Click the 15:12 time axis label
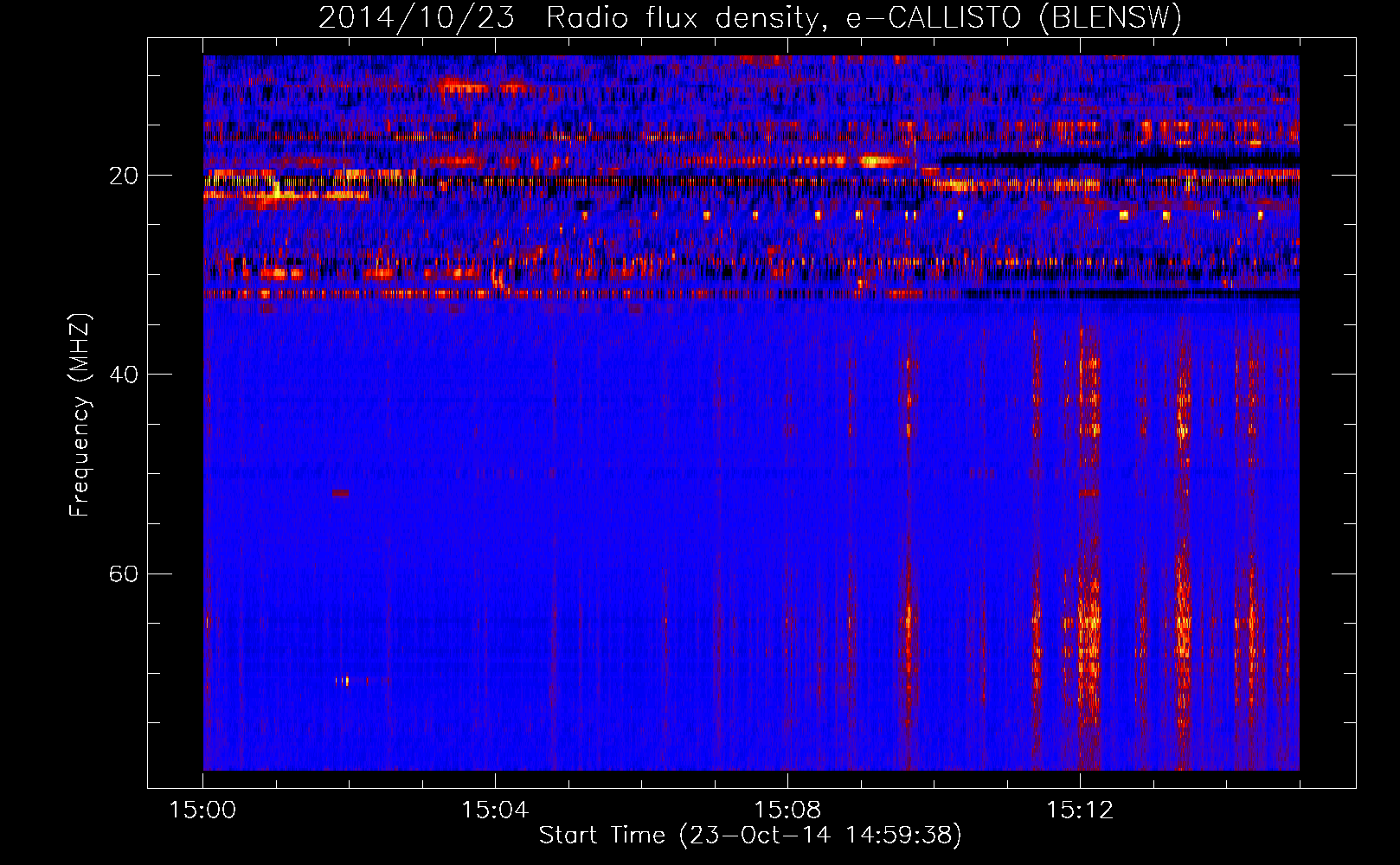 click(1080, 810)
